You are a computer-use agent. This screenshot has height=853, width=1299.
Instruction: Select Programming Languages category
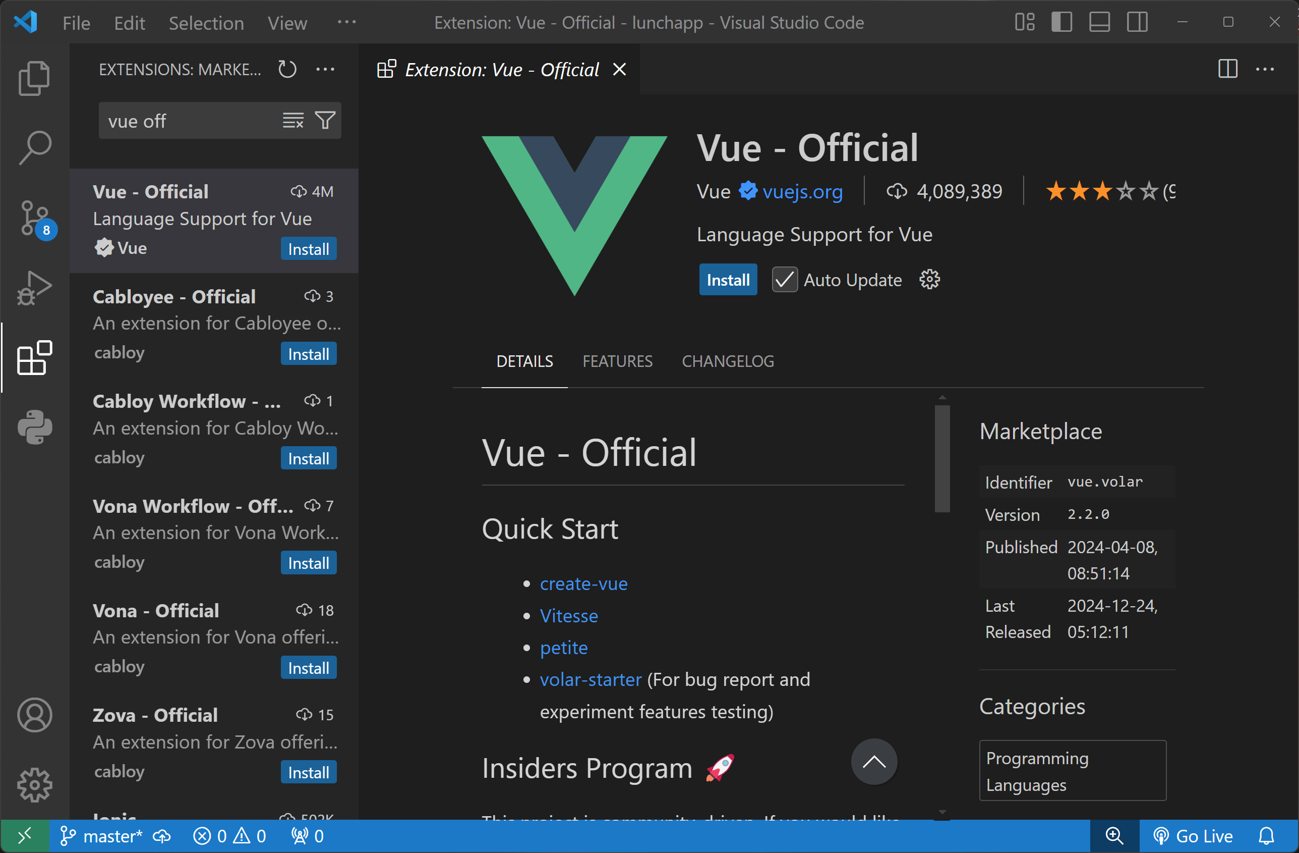click(x=1072, y=771)
